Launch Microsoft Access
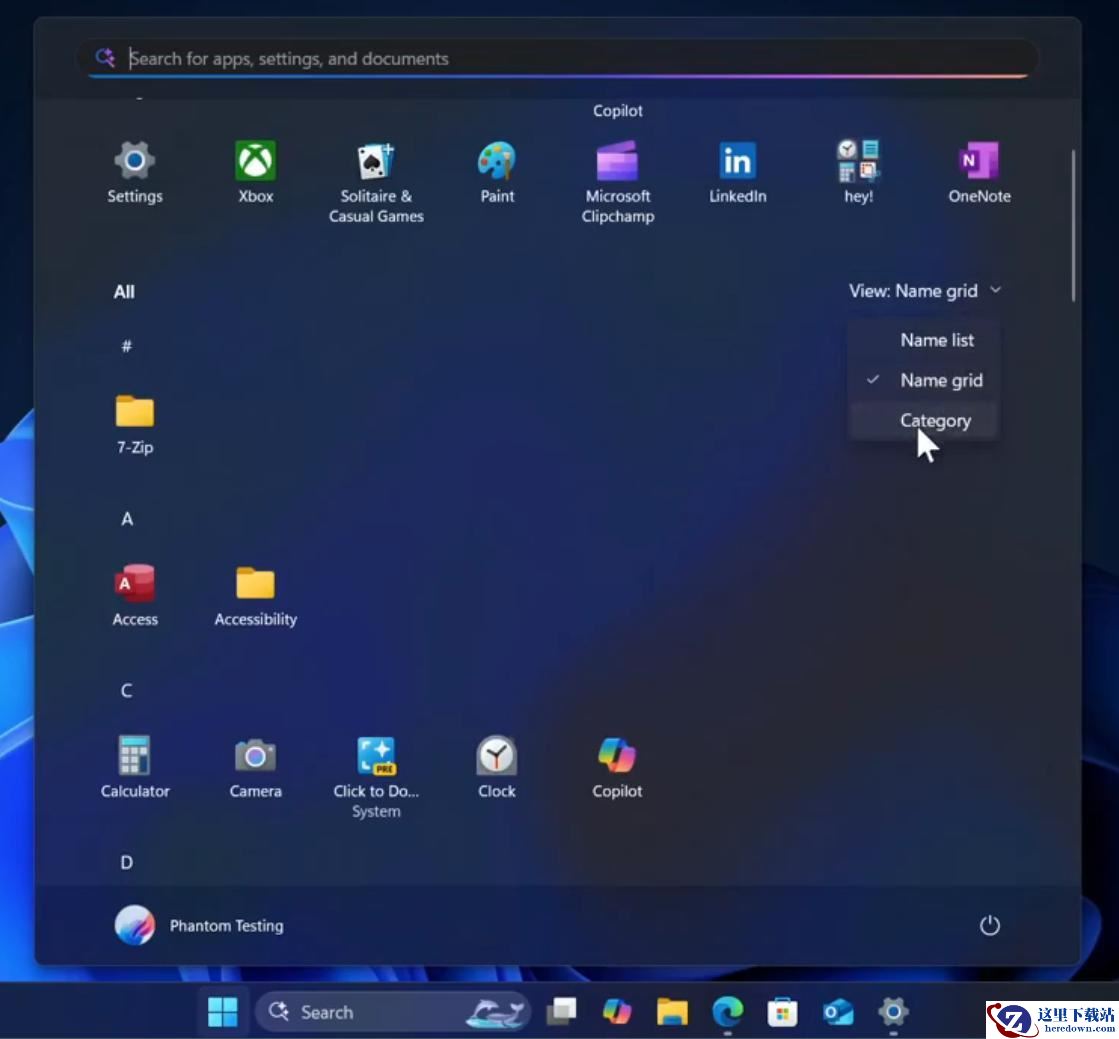This screenshot has width=1119, height=1039. (x=135, y=597)
